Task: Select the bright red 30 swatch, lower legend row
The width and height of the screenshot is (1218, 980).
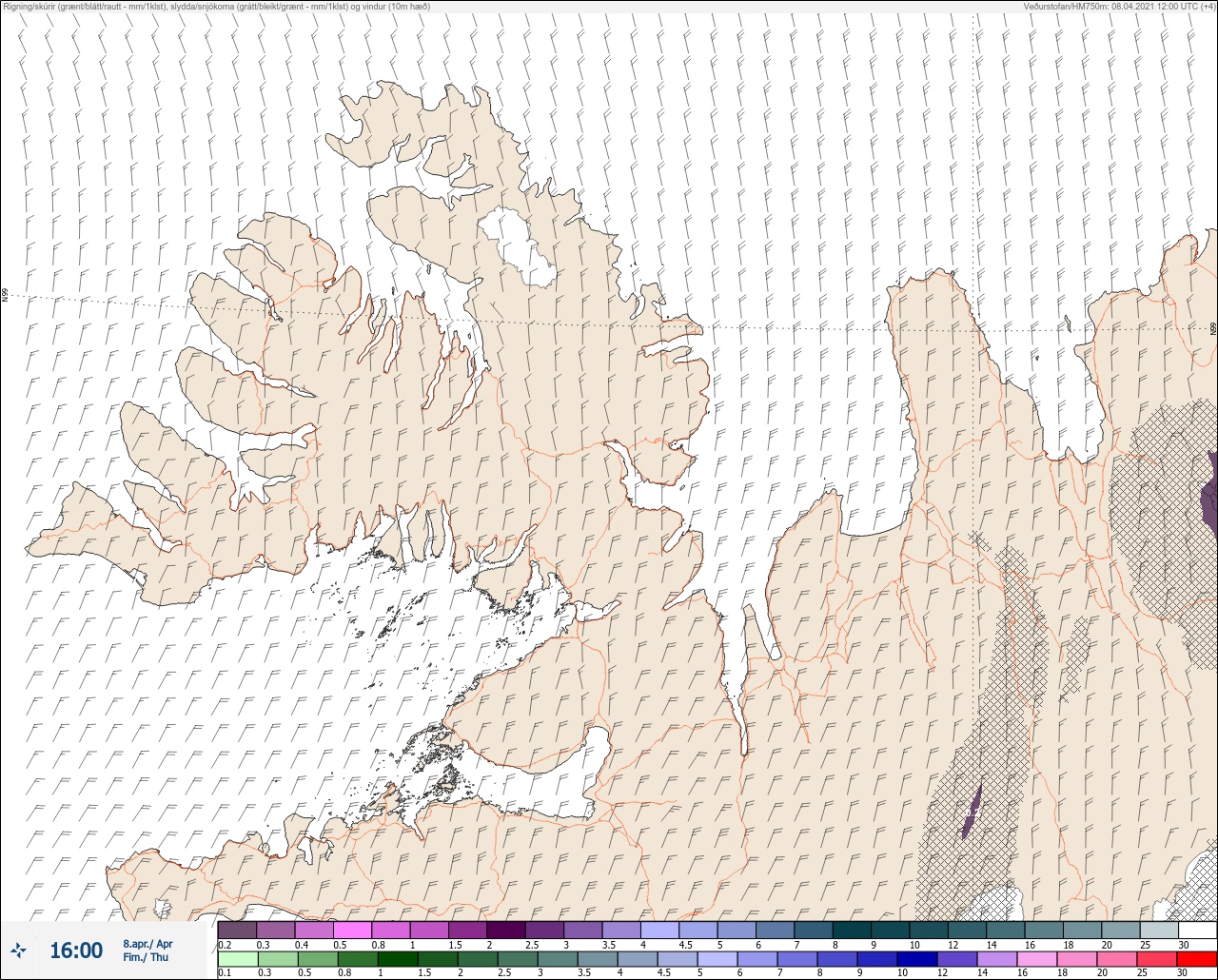Action: click(x=1196, y=958)
